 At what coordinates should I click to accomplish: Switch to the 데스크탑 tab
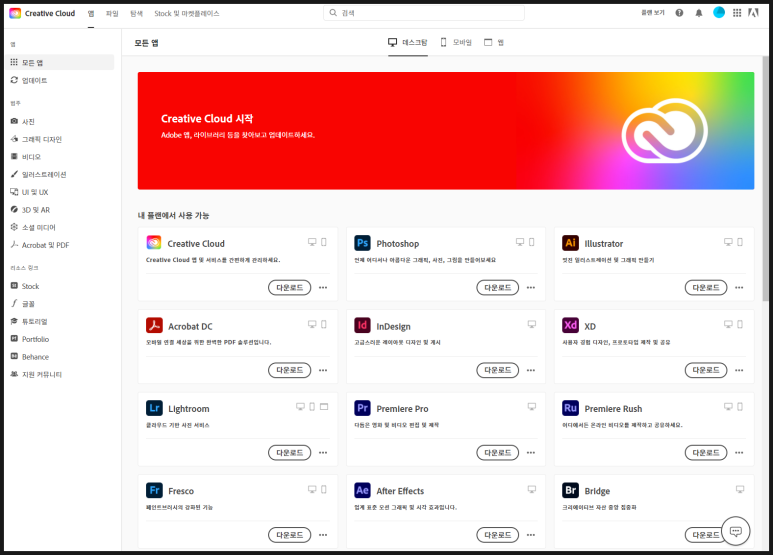click(408, 42)
